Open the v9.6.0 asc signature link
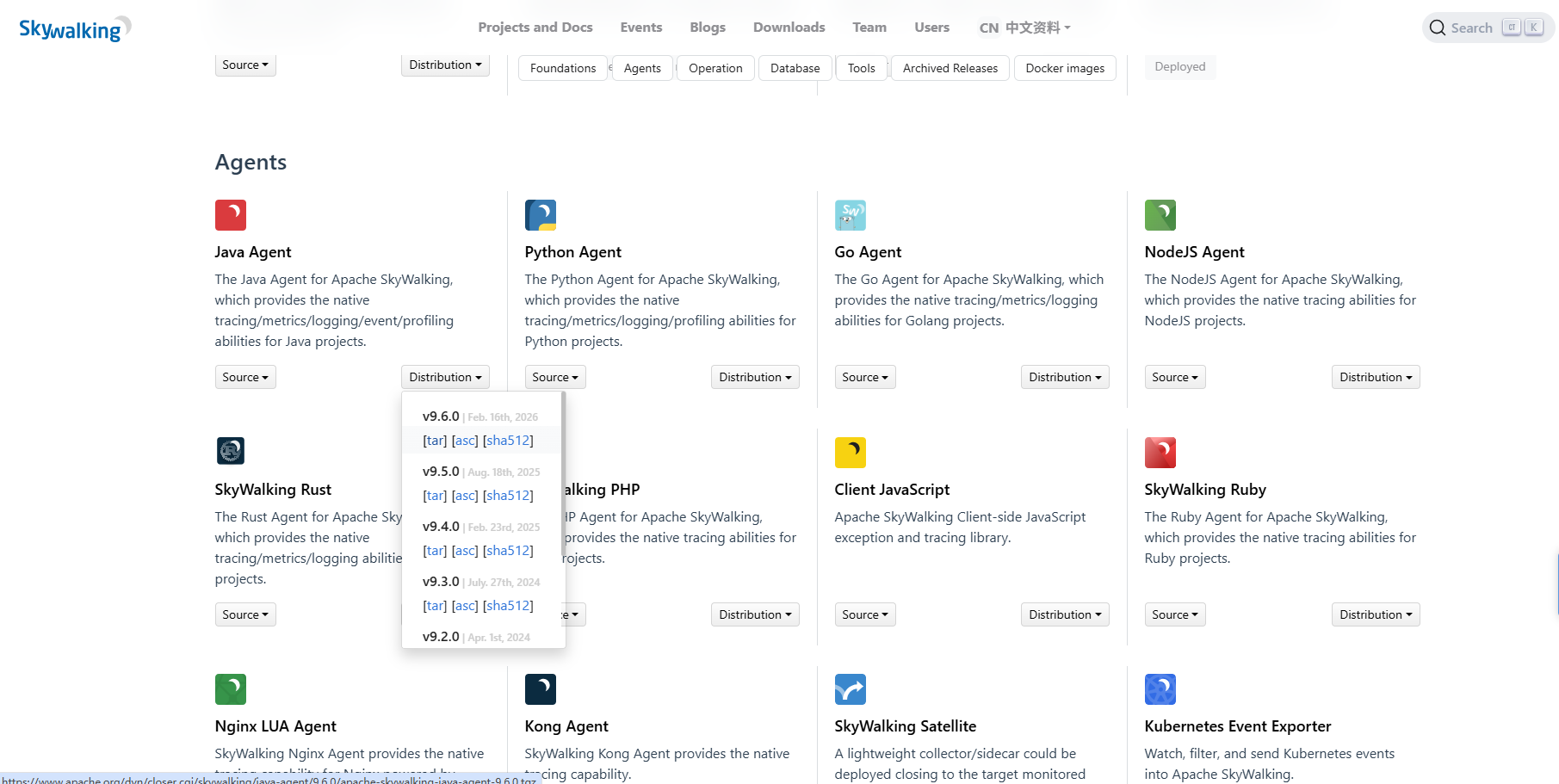 465,441
